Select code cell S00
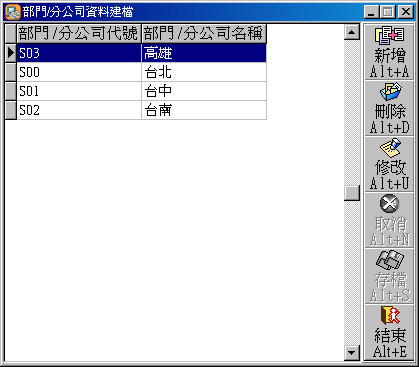 (79, 72)
